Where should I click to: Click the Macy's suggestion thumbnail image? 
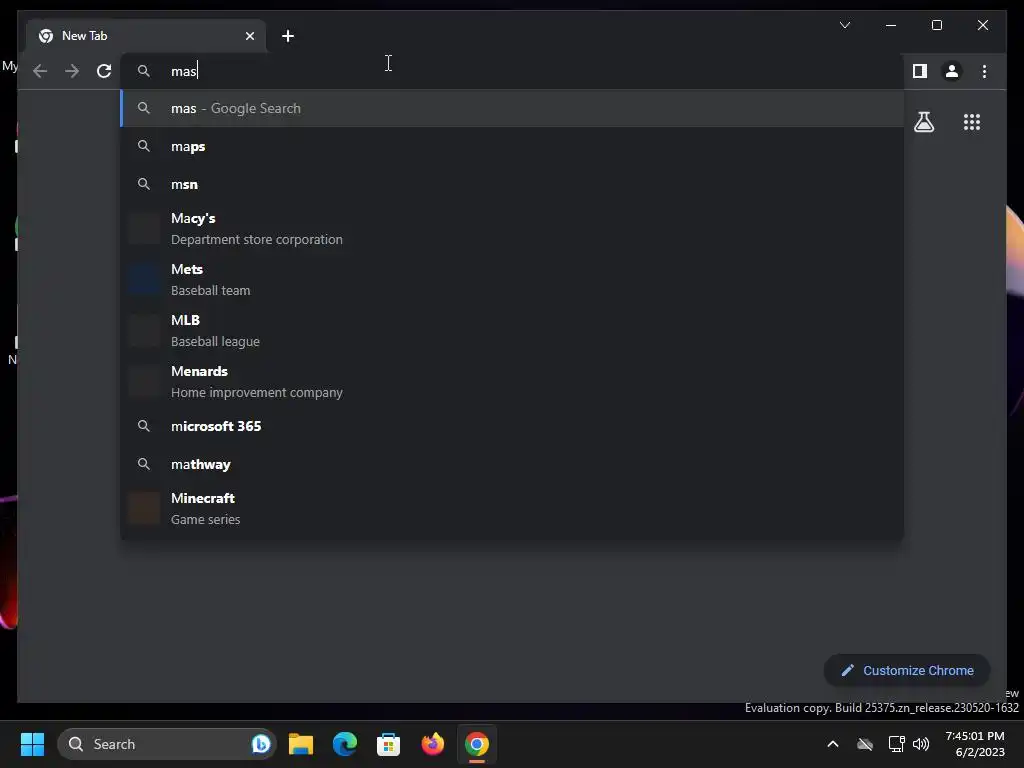[x=144, y=229]
